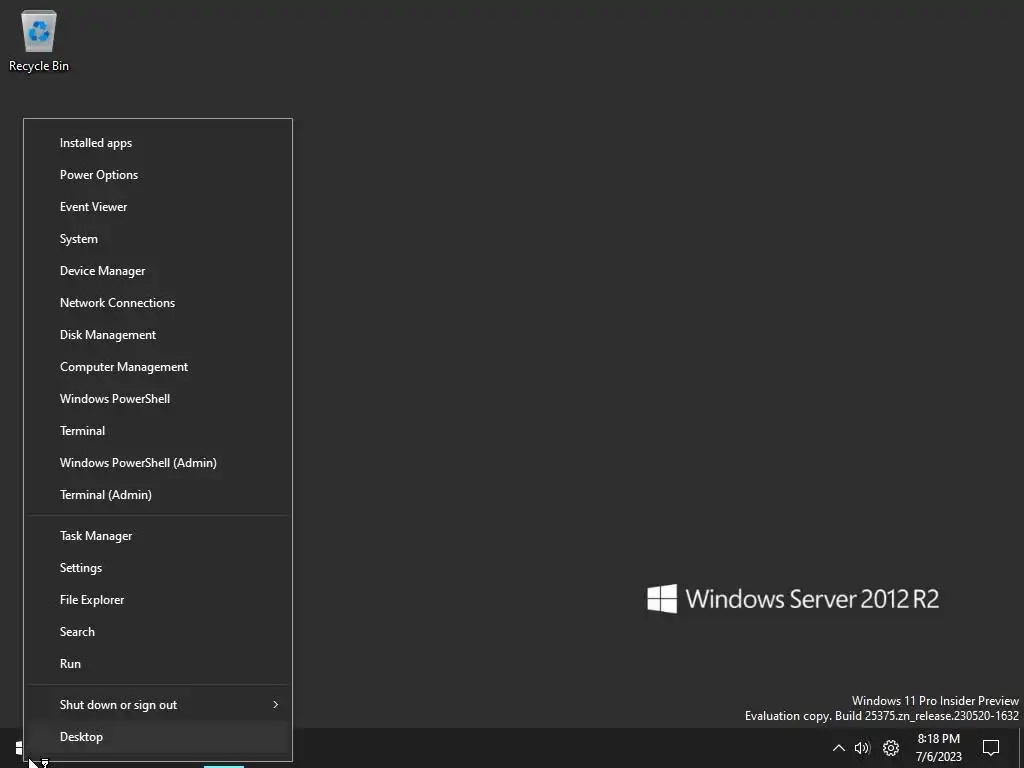This screenshot has height=768, width=1024.
Task: Open the volume speaker tray icon
Action: click(x=862, y=748)
